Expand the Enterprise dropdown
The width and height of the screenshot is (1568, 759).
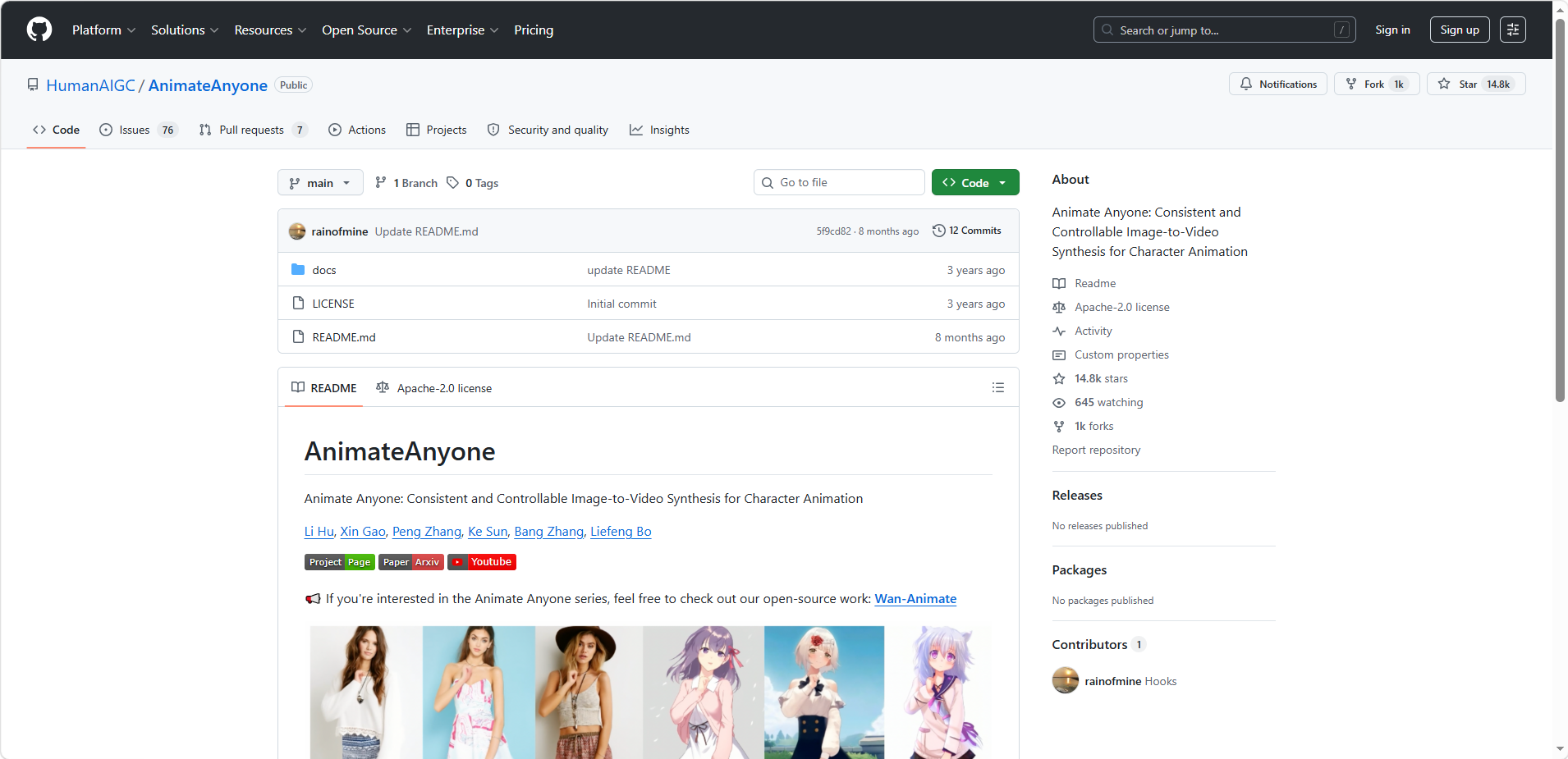coord(462,30)
